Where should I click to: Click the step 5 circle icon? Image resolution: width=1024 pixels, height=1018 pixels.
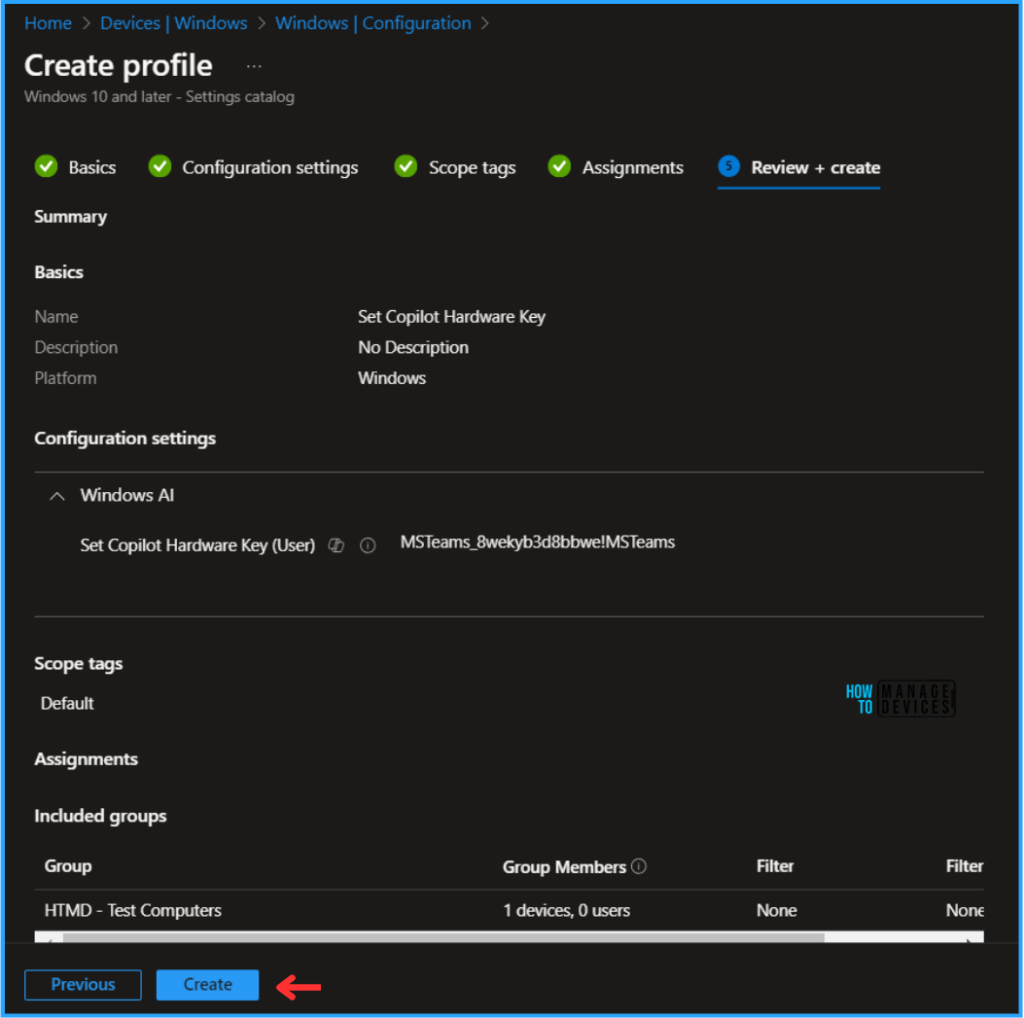pos(729,167)
